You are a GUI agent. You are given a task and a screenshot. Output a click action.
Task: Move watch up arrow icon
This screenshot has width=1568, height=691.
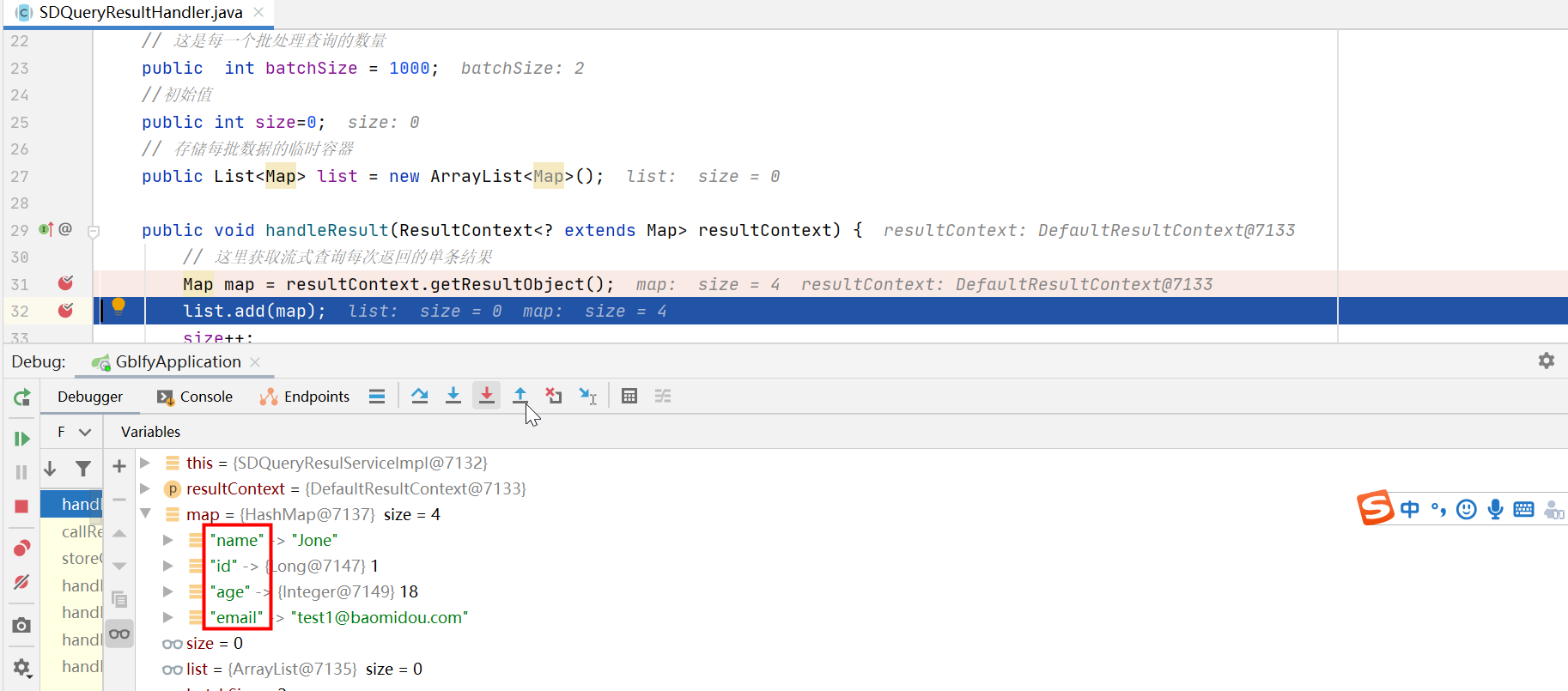[x=119, y=534]
